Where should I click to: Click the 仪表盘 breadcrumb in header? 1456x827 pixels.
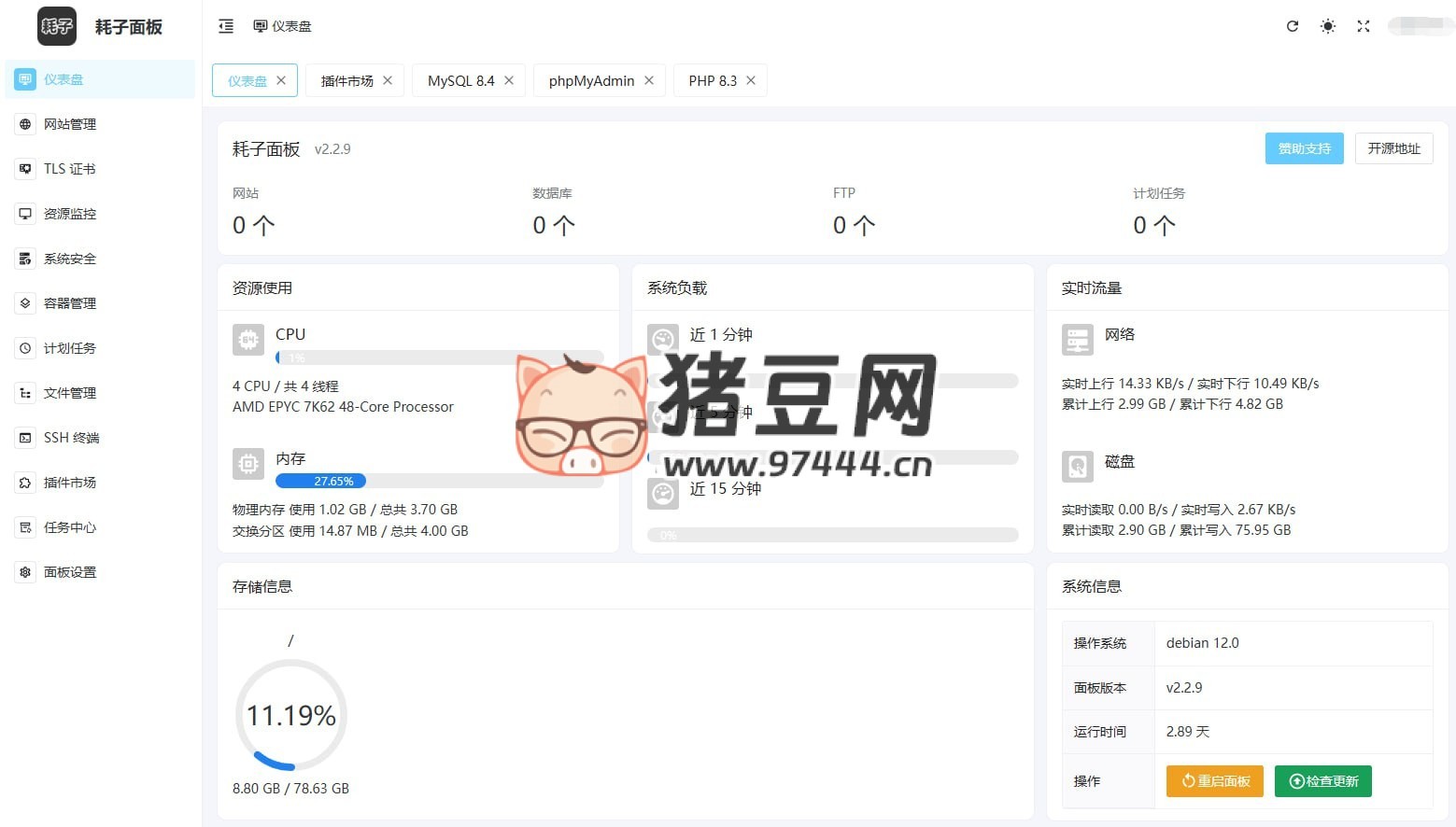click(282, 26)
